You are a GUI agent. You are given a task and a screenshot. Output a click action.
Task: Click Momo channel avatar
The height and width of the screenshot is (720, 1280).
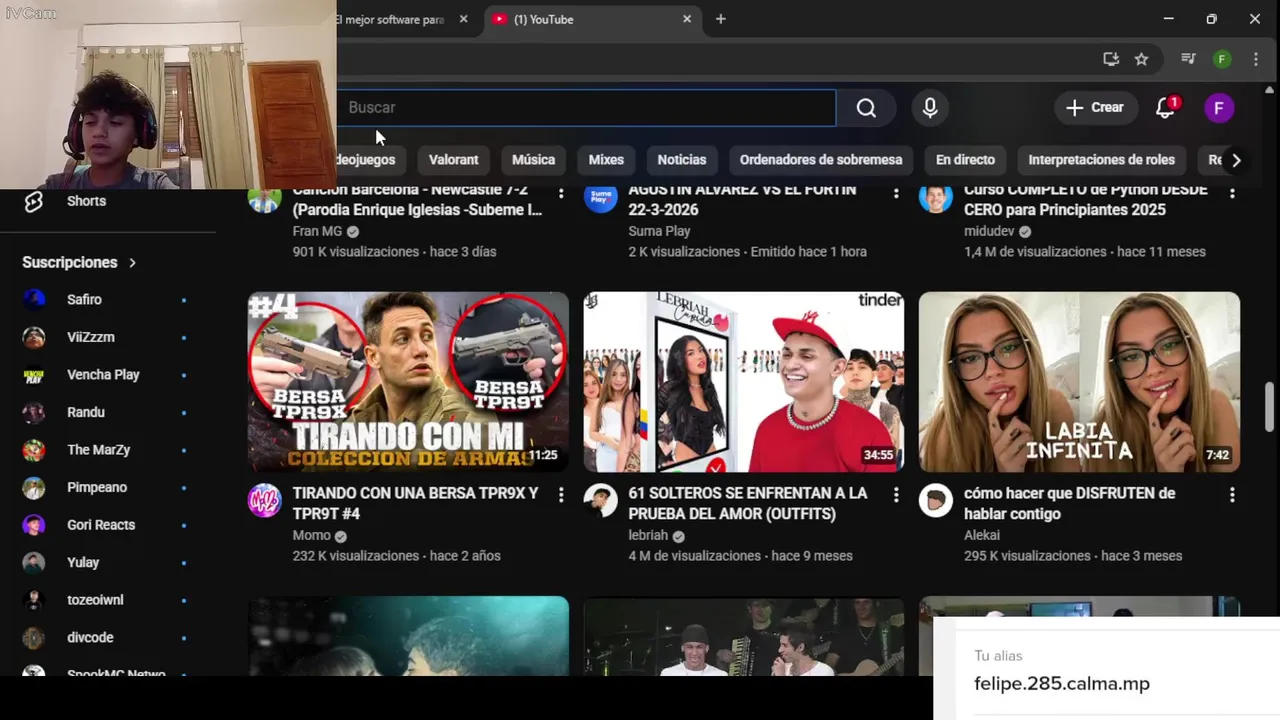[265, 500]
